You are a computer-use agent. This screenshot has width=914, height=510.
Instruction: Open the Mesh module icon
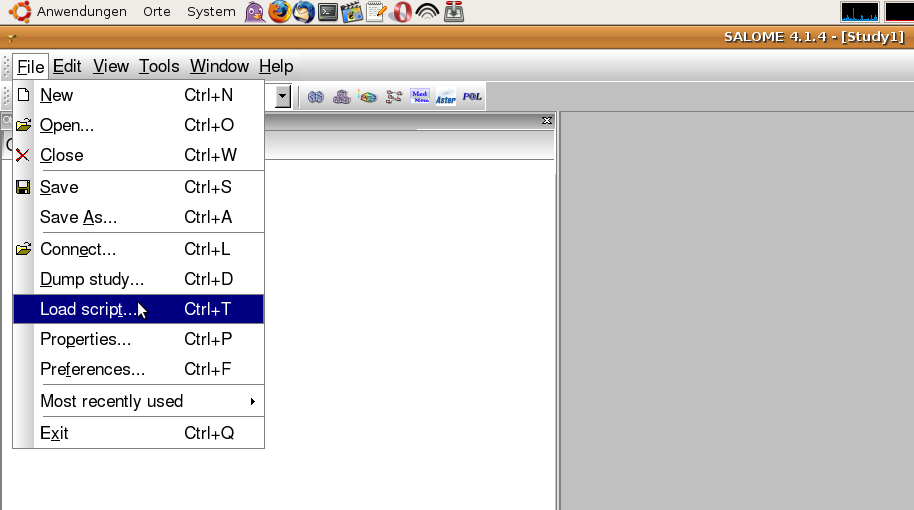(x=342, y=97)
